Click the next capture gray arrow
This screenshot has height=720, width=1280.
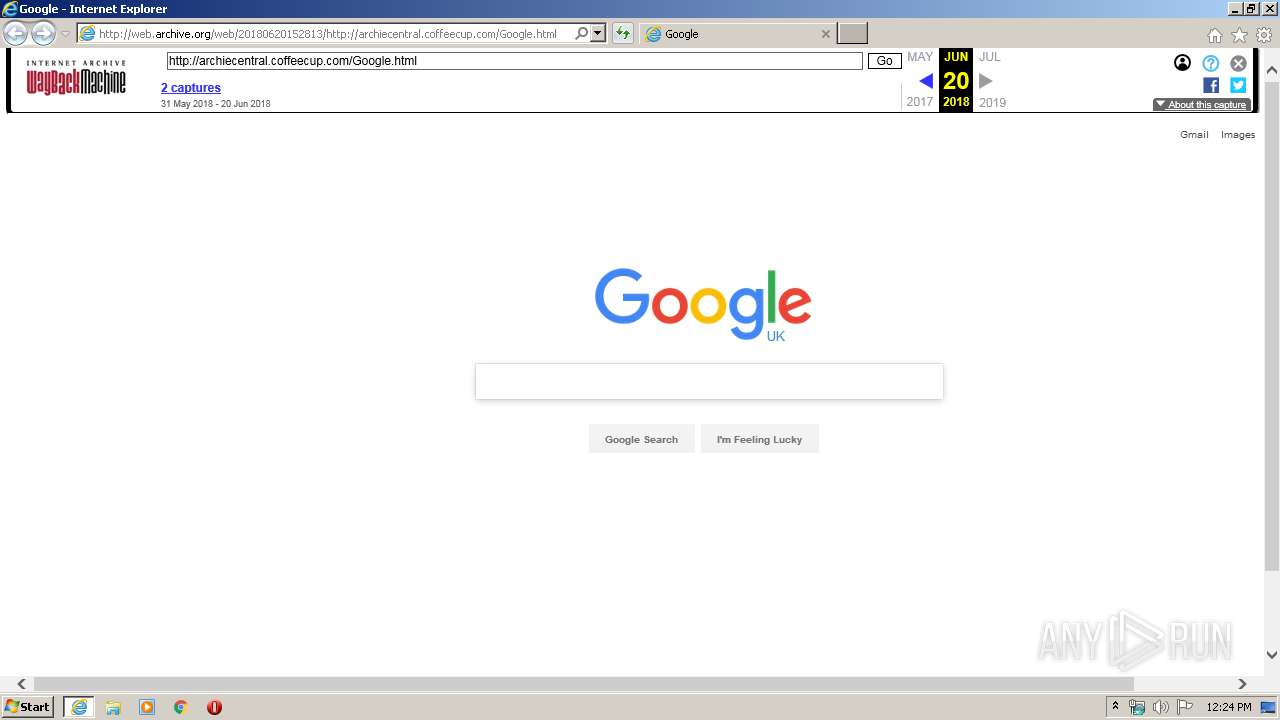[986, 81]
